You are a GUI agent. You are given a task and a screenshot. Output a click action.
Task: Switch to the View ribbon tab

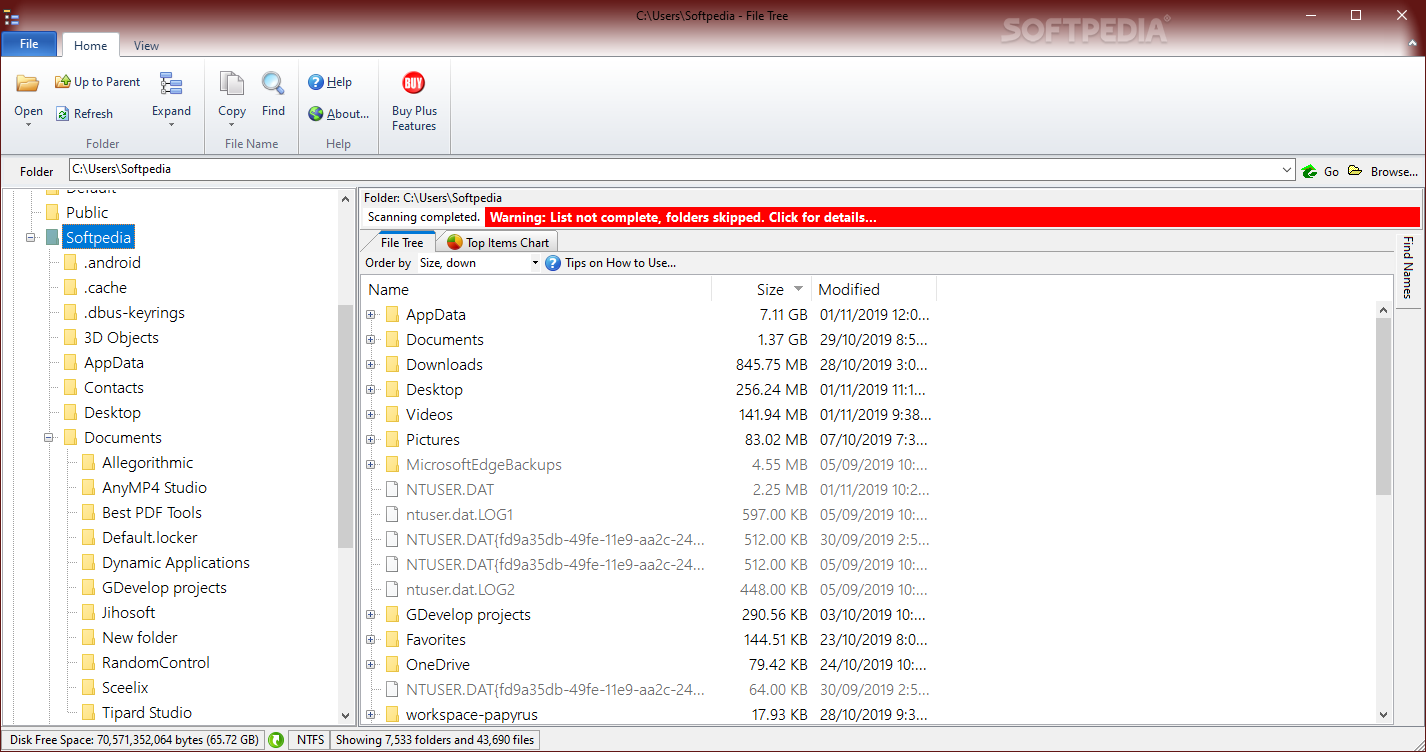pos(146,45)
